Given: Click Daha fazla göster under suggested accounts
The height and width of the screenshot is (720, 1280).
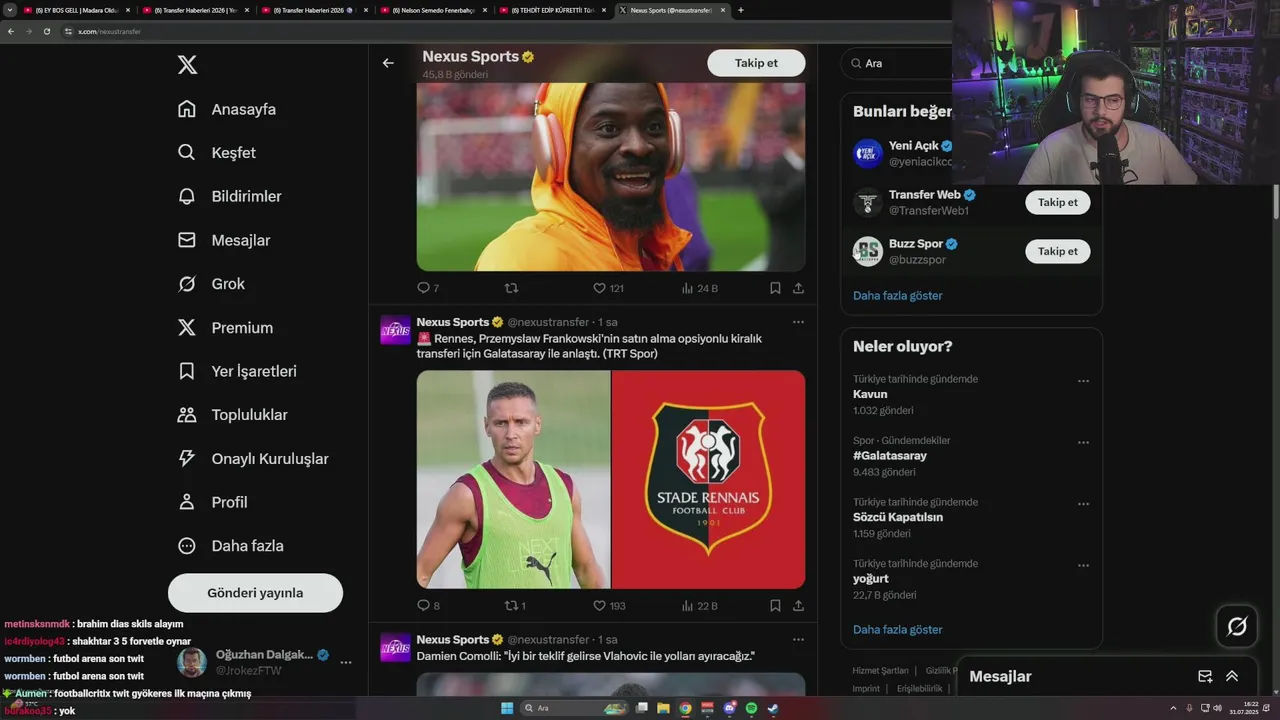Looking at the screenshot, I should point(898,296).
